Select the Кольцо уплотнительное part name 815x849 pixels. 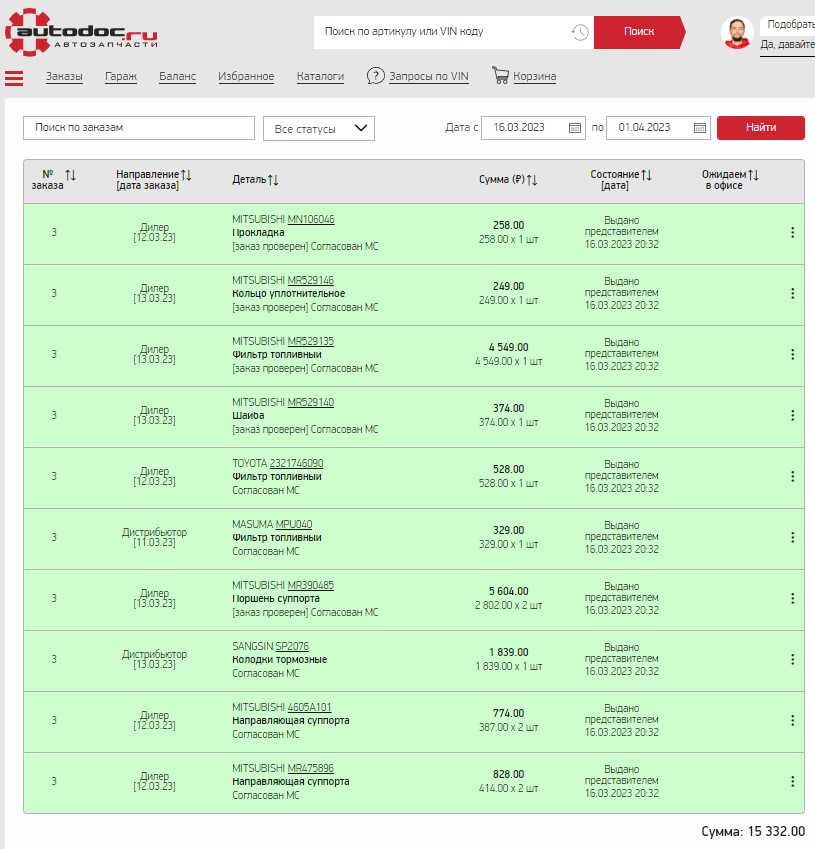point(289,293)
